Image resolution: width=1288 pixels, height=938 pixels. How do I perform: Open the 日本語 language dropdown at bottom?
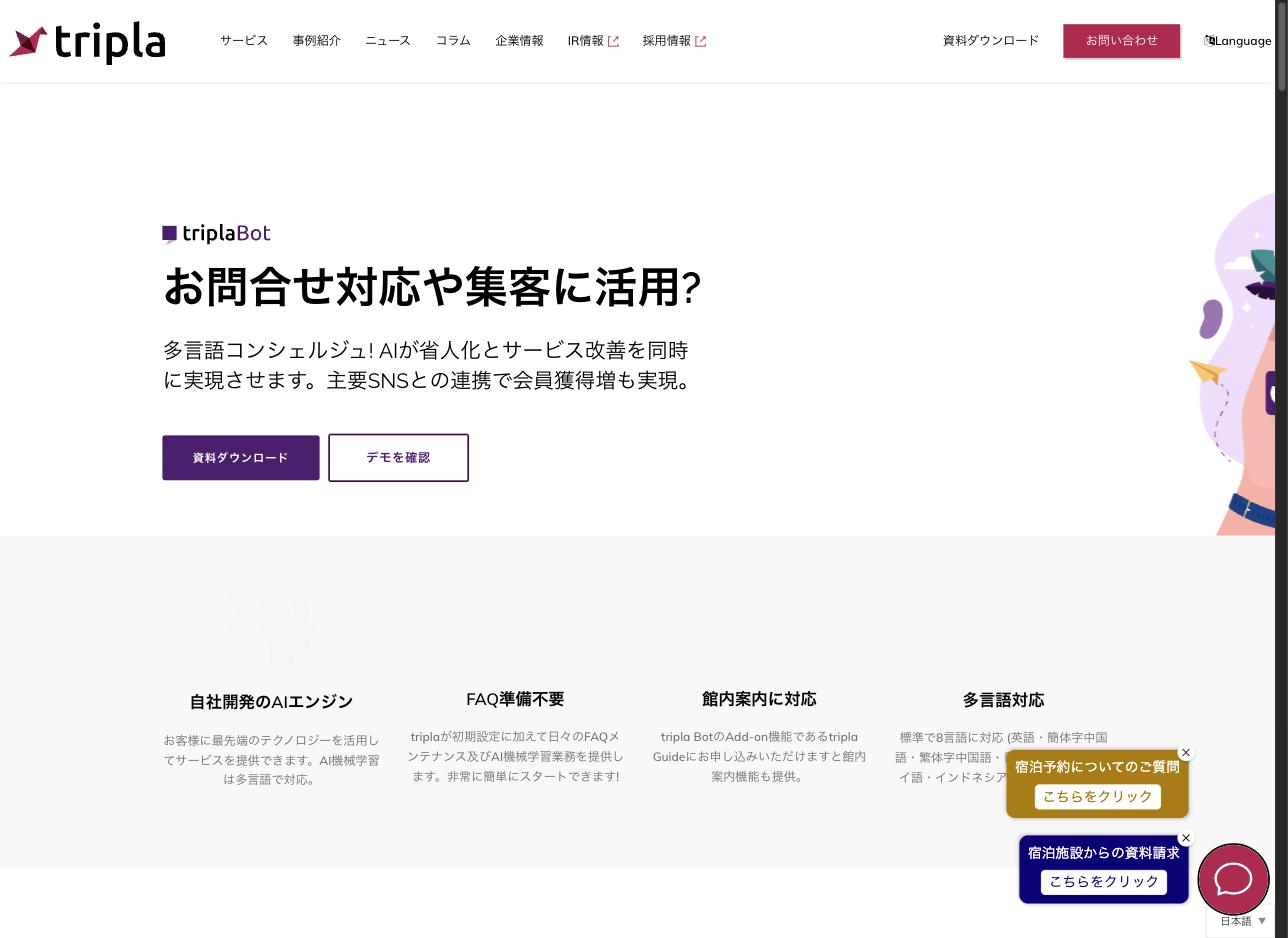click(1243, 921)
